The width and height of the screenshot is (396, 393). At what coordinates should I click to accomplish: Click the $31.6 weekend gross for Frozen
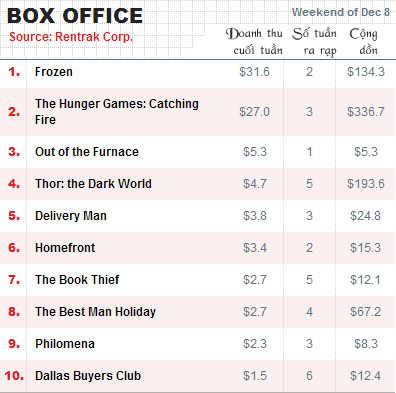254,72
